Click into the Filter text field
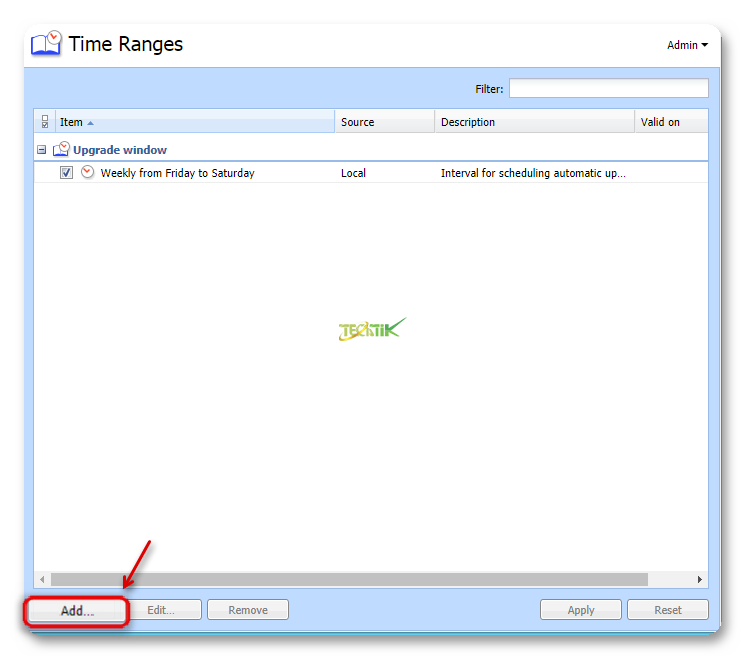Viewport: 746px width, 659px height. [608, 89]
